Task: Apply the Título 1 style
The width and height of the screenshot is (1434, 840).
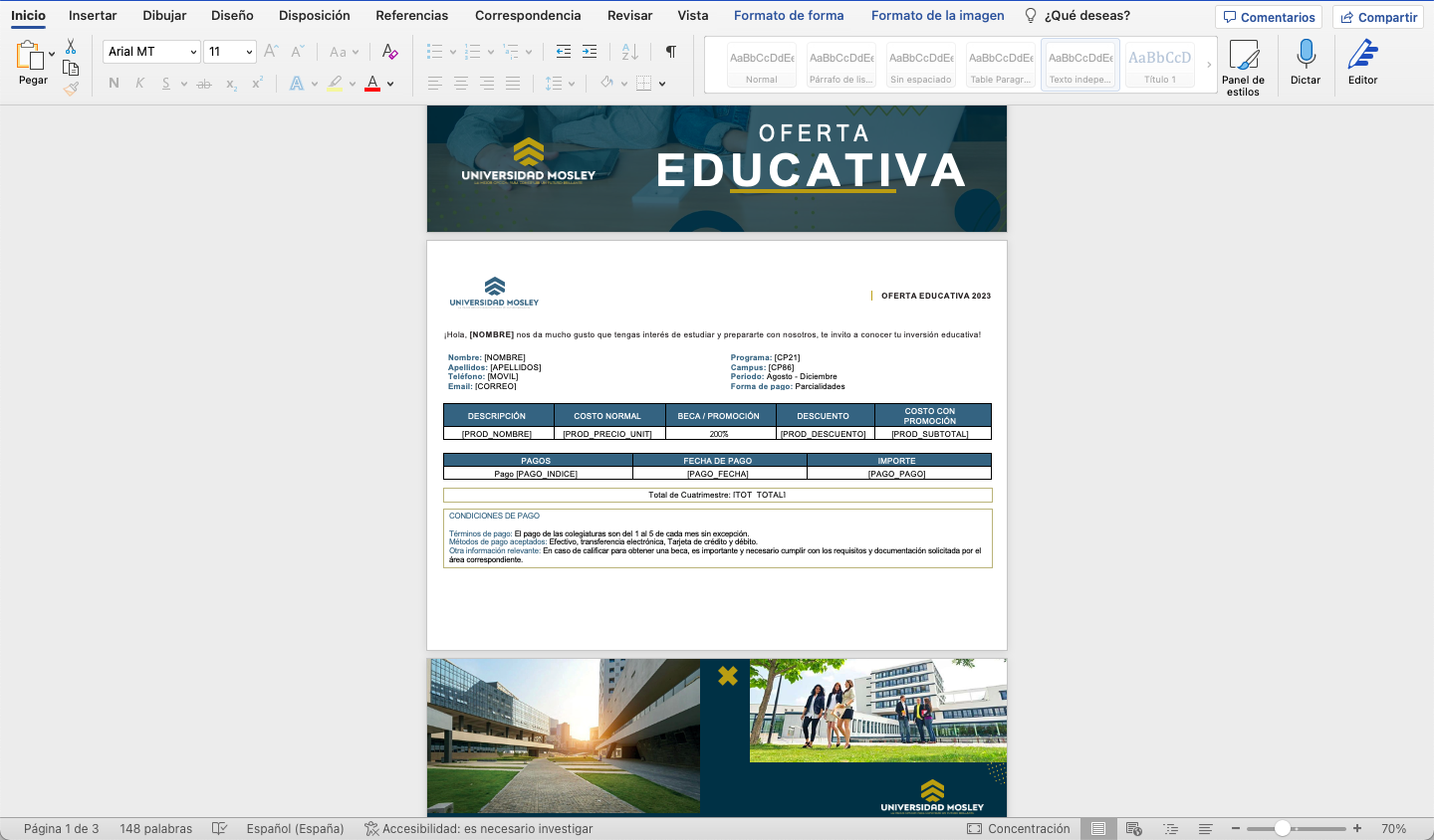Action: pyautogui.click(x=1160, y=65)
